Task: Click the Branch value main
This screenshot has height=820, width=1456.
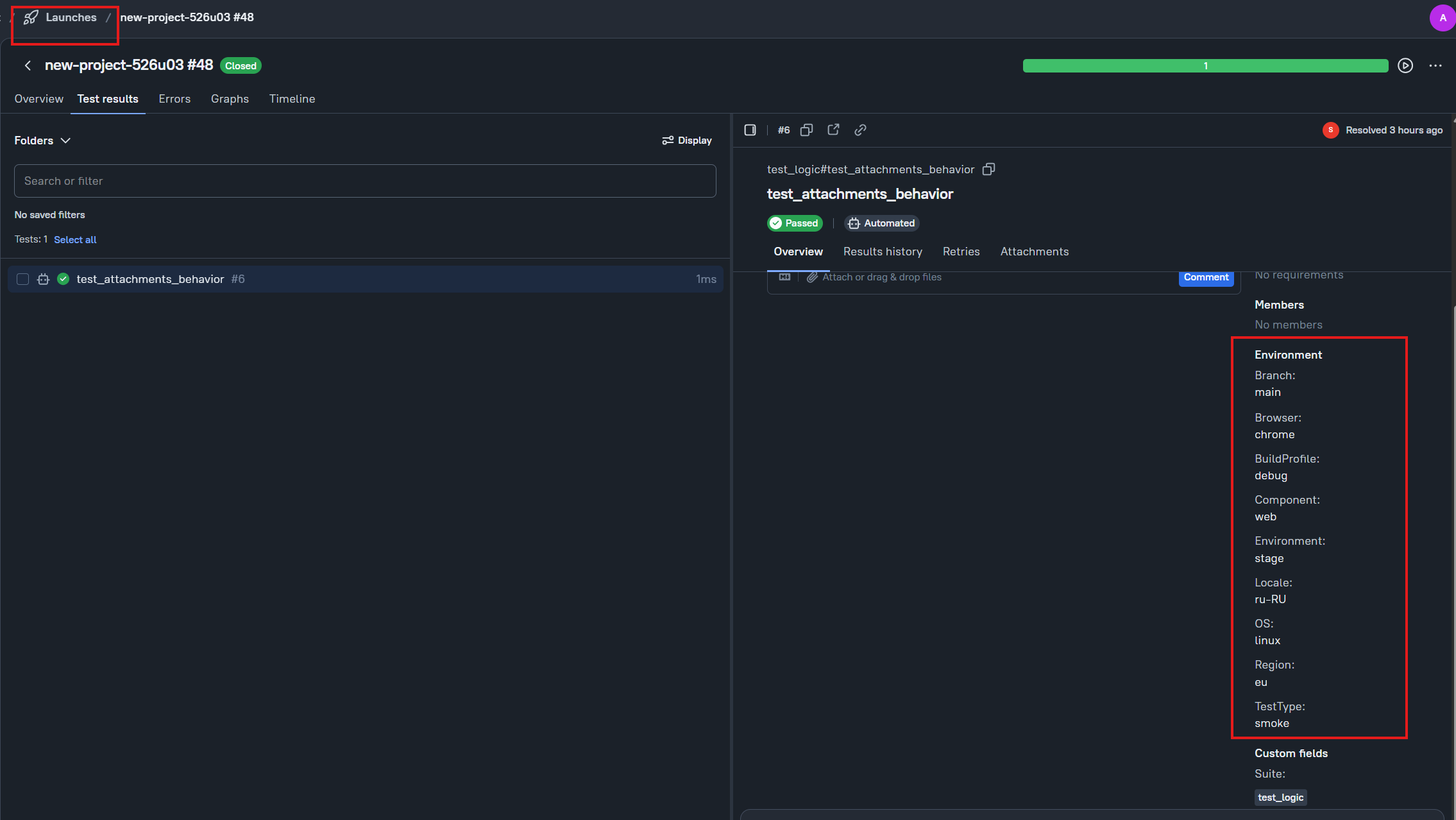Action: [x=1267, y=392]
